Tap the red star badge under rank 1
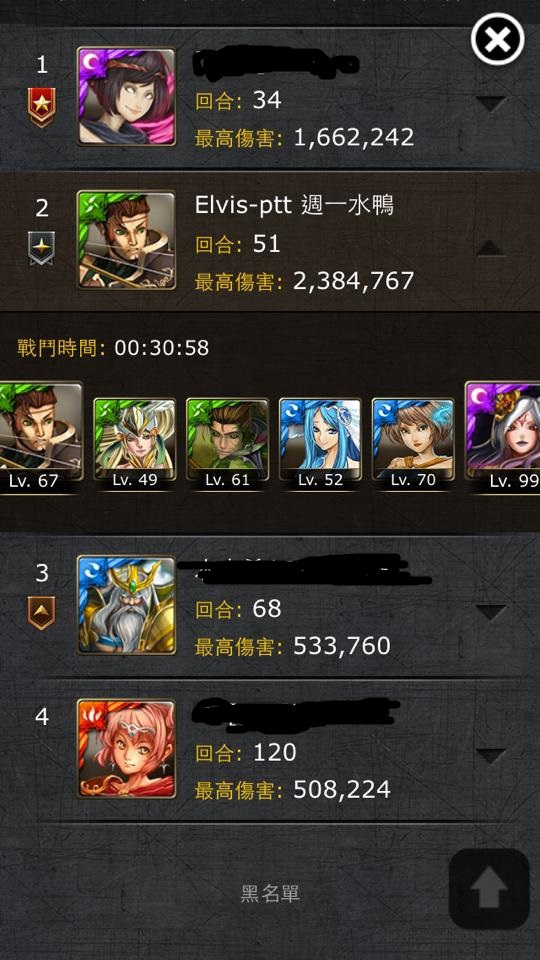The width and height of the screenshot is (540, 960). [42, 107]
